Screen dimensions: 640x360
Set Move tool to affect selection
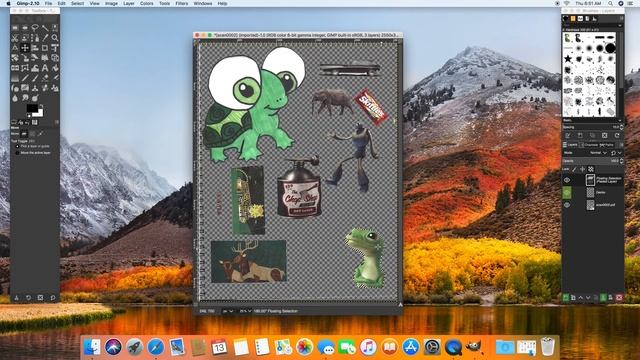pos(32,133)
